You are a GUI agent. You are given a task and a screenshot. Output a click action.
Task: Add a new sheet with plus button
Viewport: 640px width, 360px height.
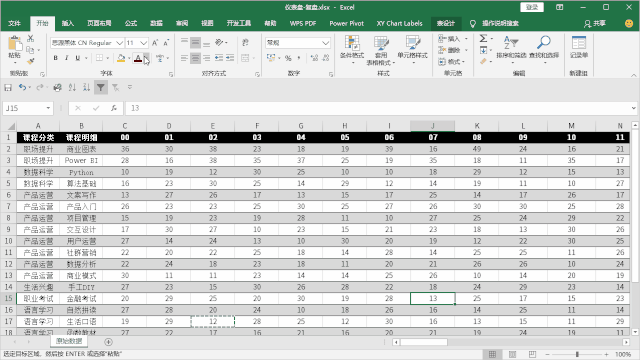pos(108,342)
